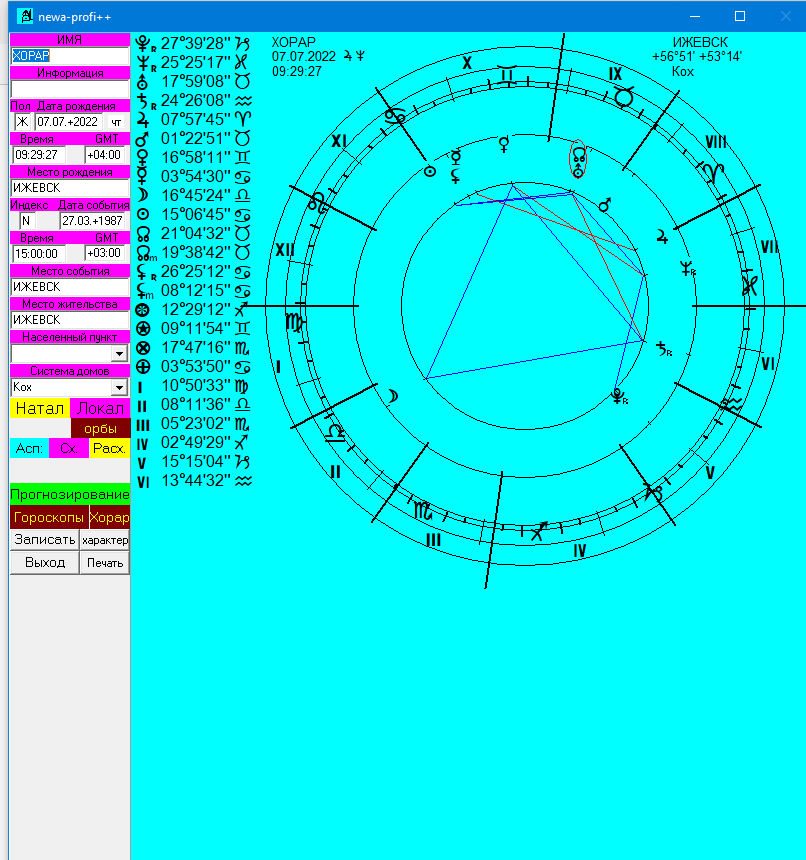Open the Населенный пункт dropdown arrow
This screenshot has height=860, width=806.
coord(120,354)
